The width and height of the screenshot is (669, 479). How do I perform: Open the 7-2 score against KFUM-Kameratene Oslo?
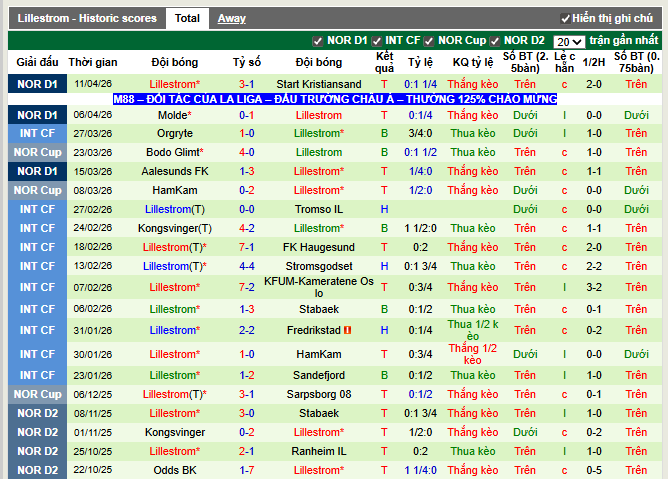point(246,287)
